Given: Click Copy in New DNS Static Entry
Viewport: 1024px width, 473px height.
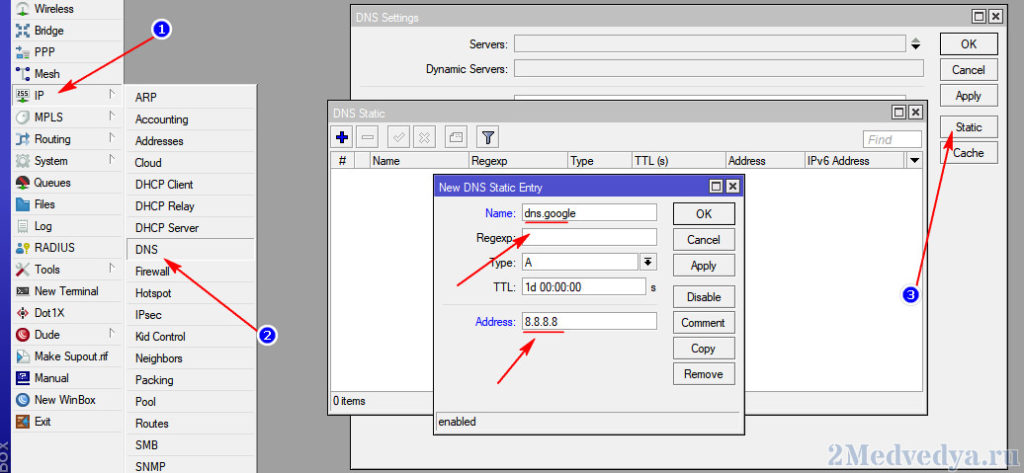Looking at the screenshot, I should (x=704, y=348).
